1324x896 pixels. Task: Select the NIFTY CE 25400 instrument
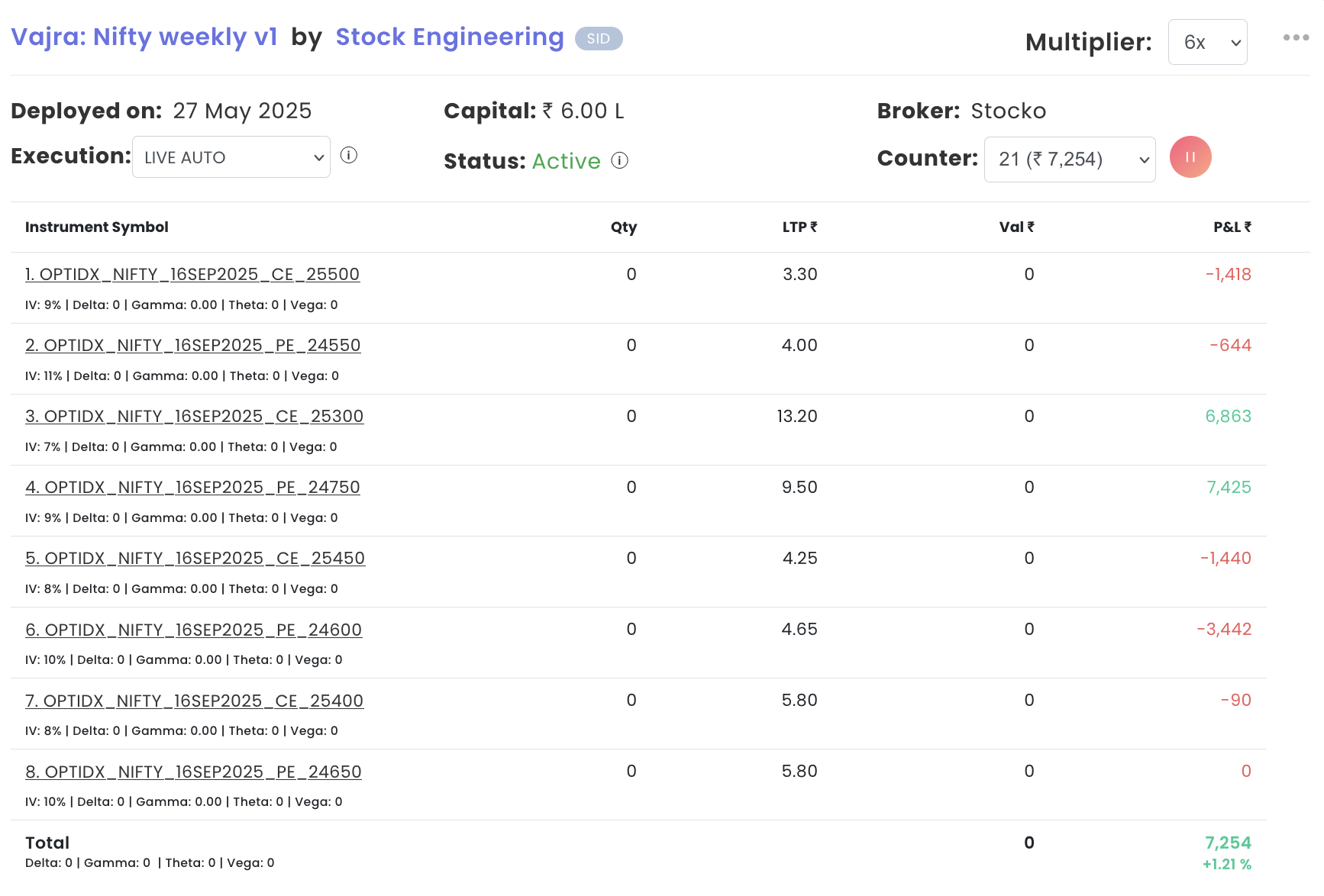tap(194, 701)
